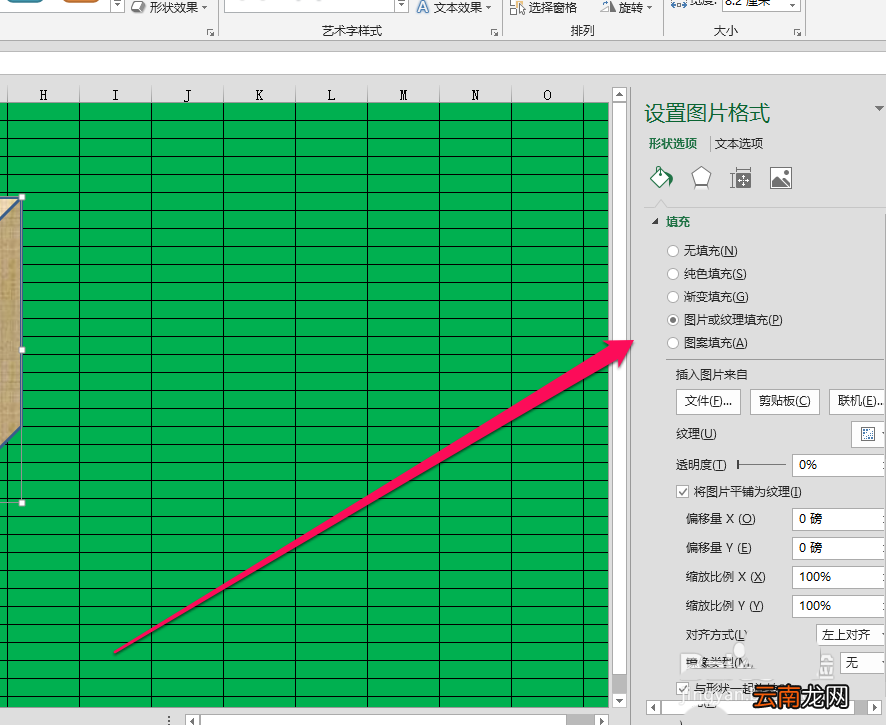The width and height of the screenshot is (886, 725).
Task: Click the width 8.2 厘米 field
Action: [x=754, y=4]
